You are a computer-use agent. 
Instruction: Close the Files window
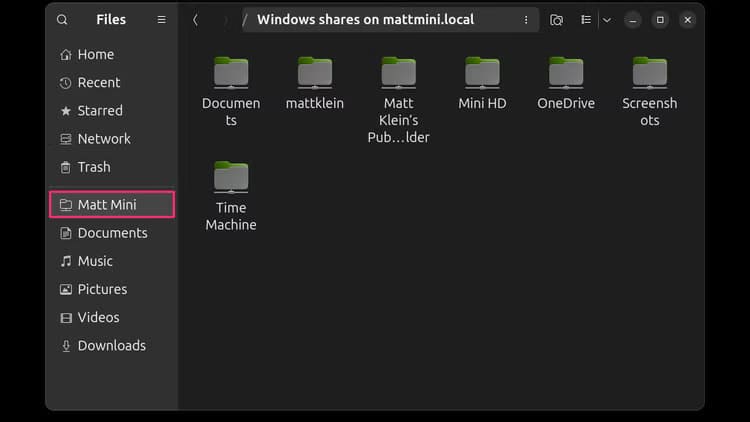(x=687, y=20)
